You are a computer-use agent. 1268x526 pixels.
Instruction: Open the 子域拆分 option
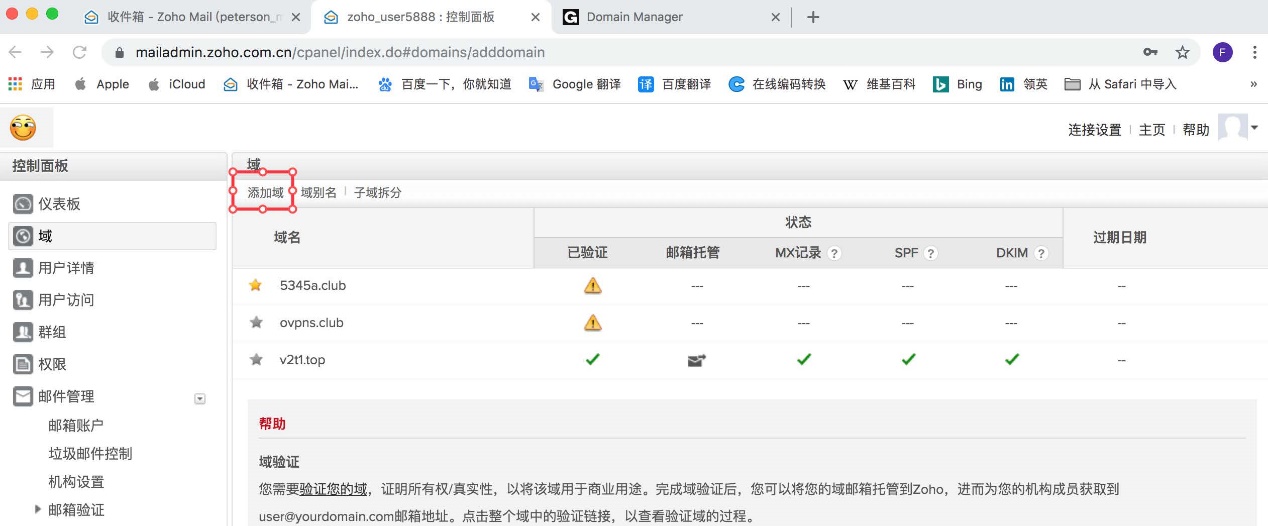(x=378, y=192)
